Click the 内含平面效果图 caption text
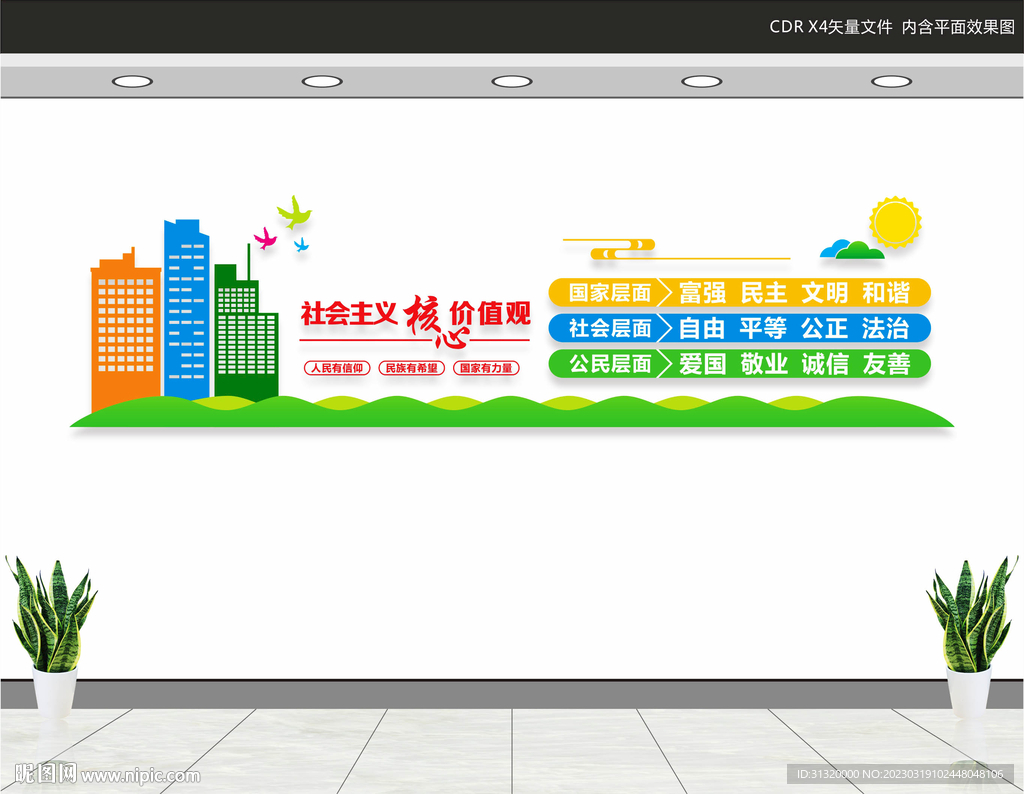 (958, 27)
